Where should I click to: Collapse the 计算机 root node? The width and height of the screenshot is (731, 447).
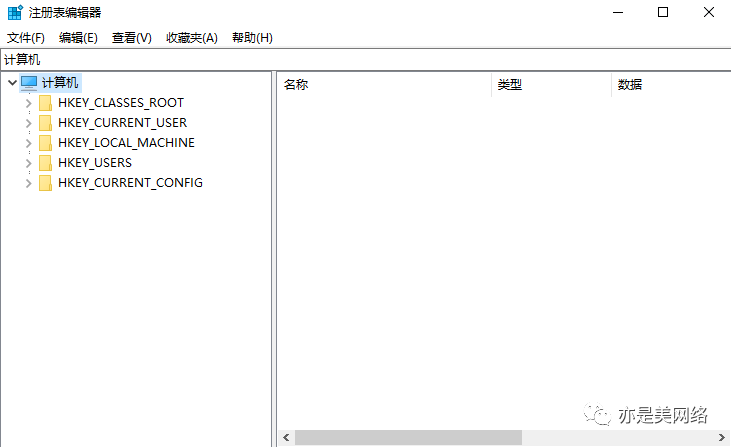(x=13, y=83)
